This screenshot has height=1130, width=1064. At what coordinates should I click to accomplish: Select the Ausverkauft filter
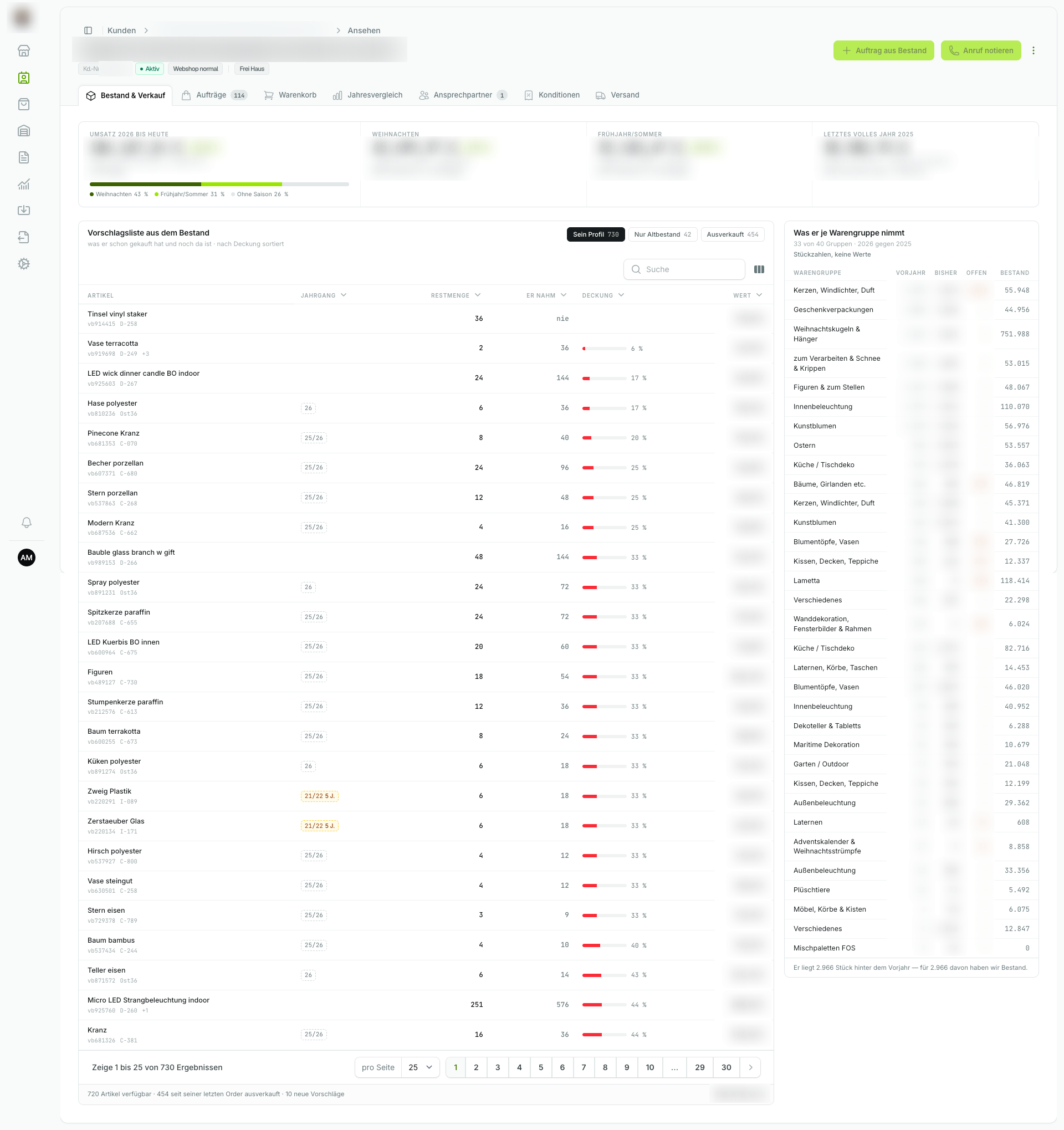pos(732,234)
